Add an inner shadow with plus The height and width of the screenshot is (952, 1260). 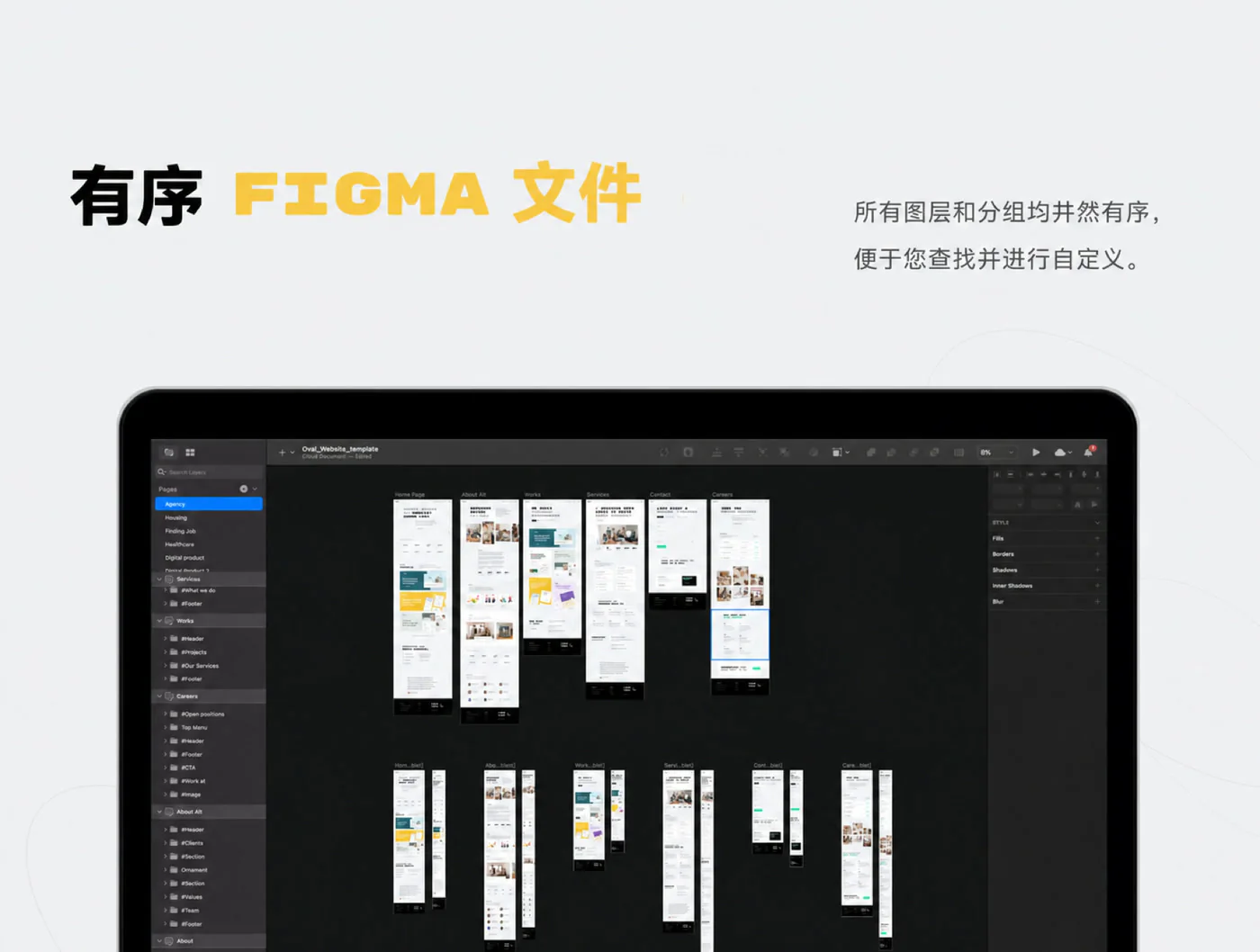point(1097,586)
